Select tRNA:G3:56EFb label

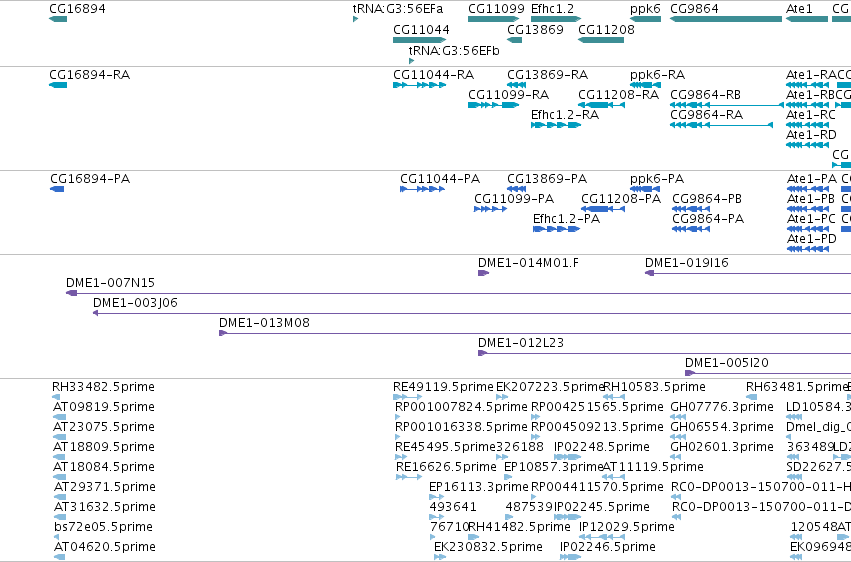click(454, 50)
